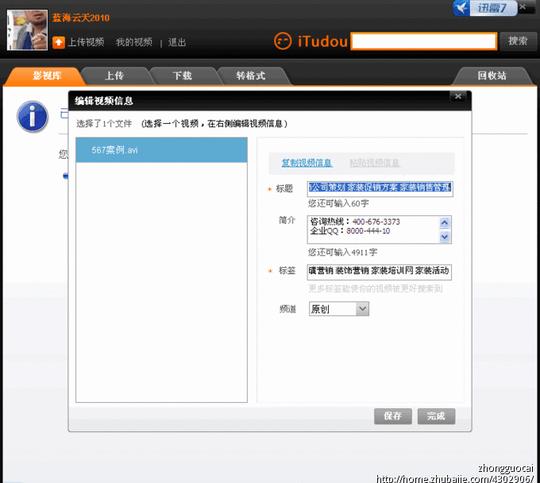The height and width of the screenshot is (483, 540).
Task: Close the Xunlei 7 floating widget
Action: tap(522, 7)
